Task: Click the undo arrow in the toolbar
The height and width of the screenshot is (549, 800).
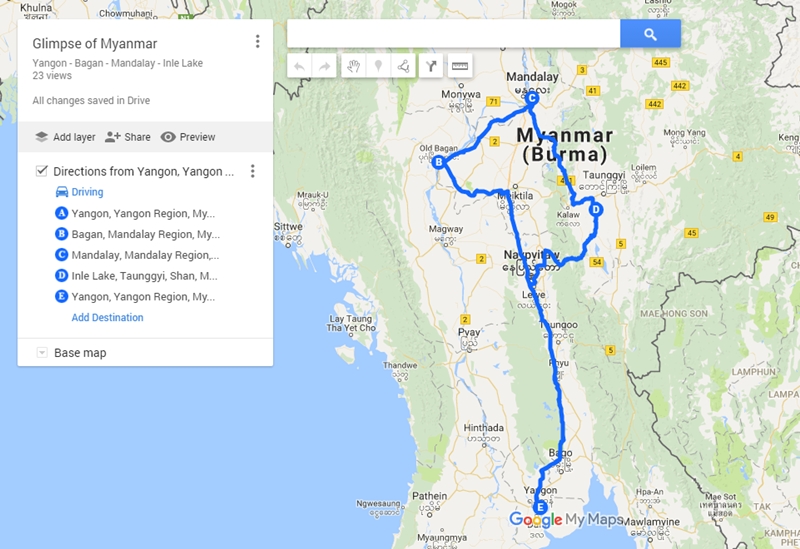Action: coord(299,66)
